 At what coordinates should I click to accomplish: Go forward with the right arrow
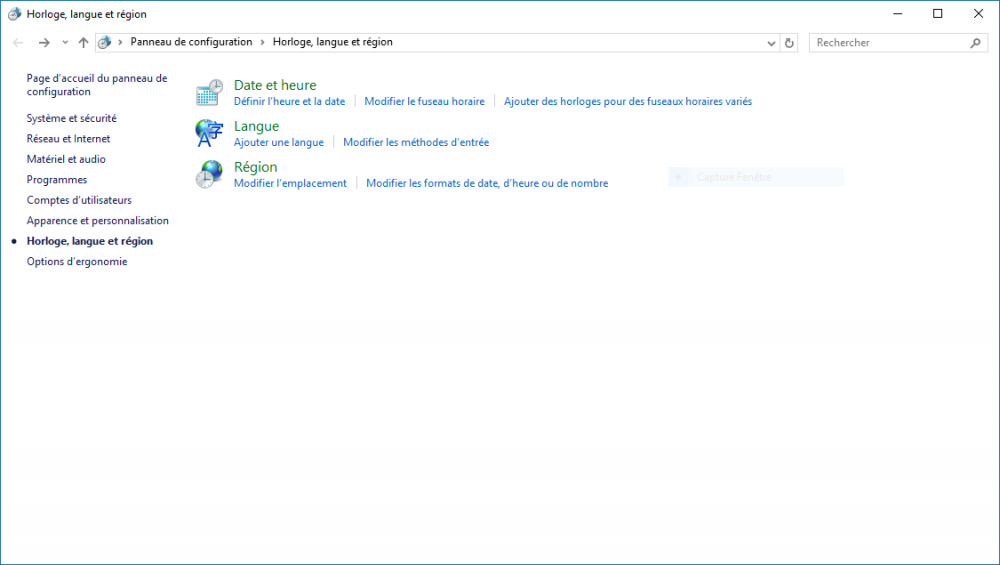click(x=44, y=43)
